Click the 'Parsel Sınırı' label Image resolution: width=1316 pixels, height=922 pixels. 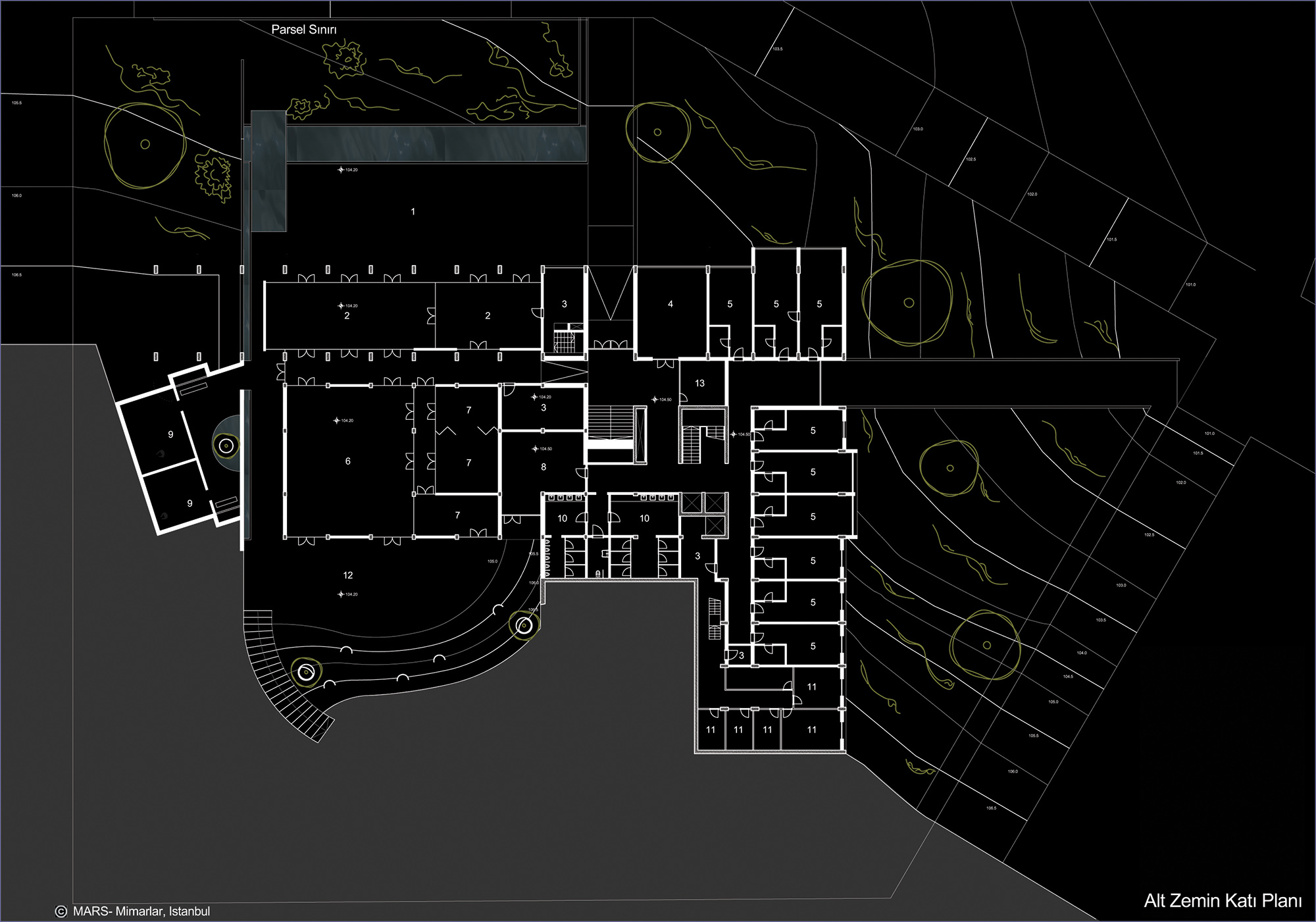(304, 30)
